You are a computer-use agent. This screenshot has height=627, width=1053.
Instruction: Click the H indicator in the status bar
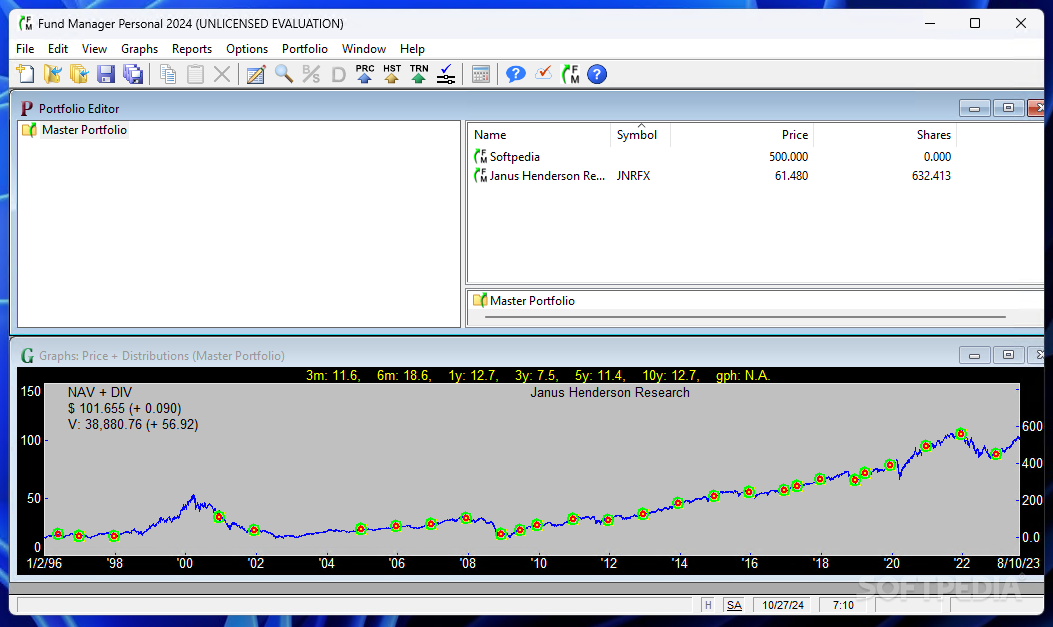tap(708, 605)
